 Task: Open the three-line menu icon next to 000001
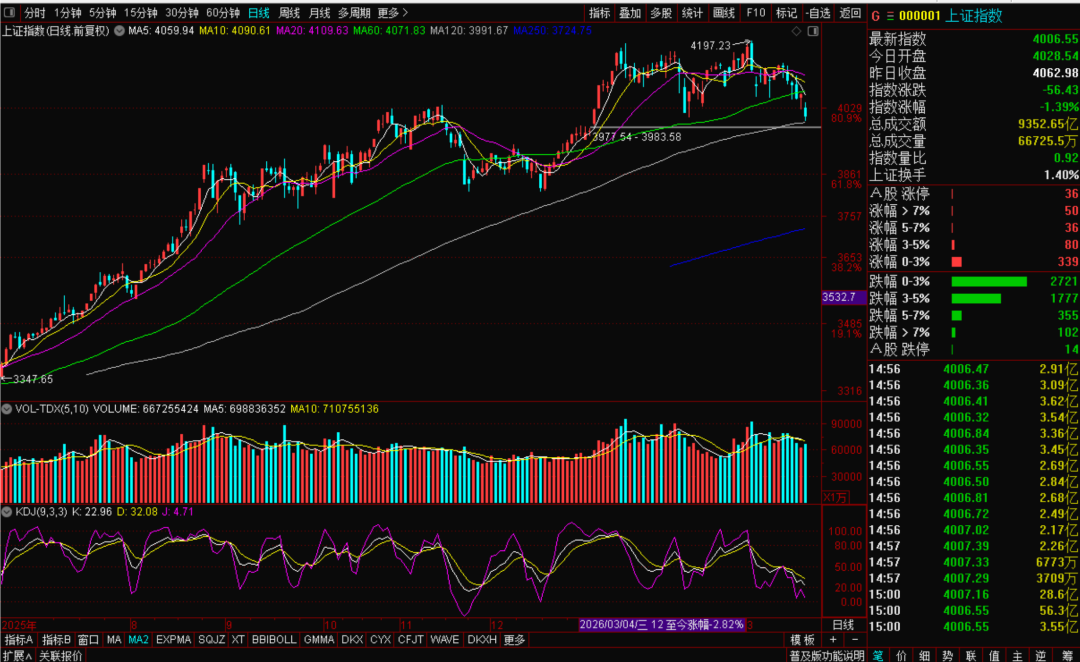pyautogui.click(x=890, y=14)
